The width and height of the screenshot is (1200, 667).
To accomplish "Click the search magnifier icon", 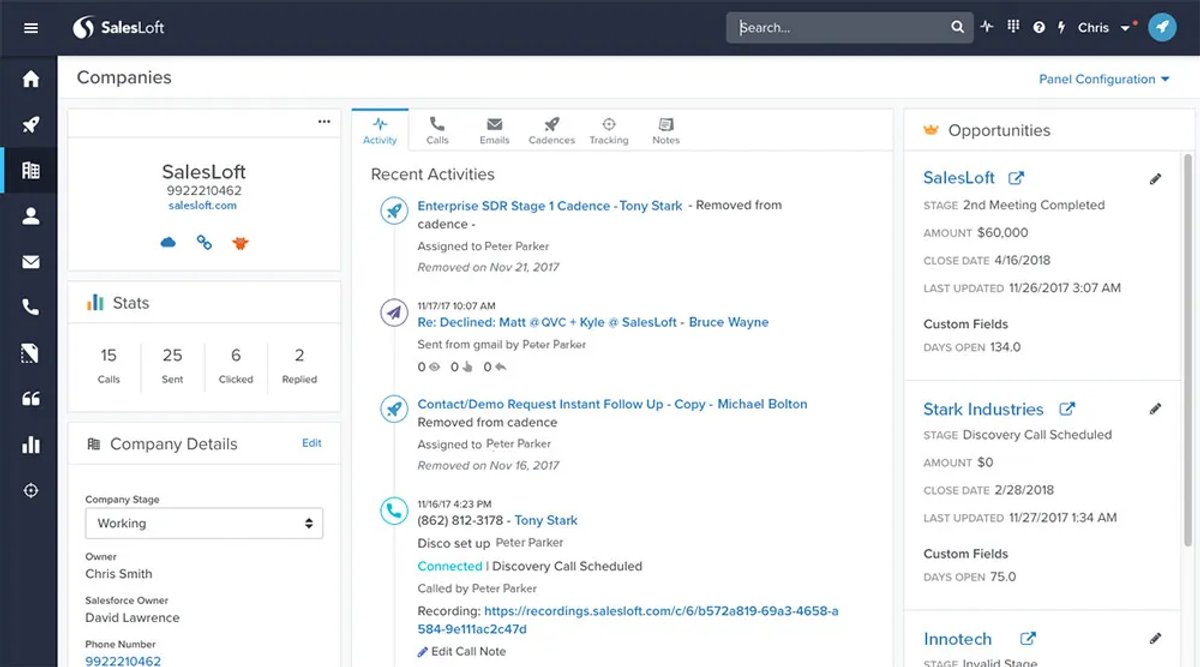I will 957,28.
